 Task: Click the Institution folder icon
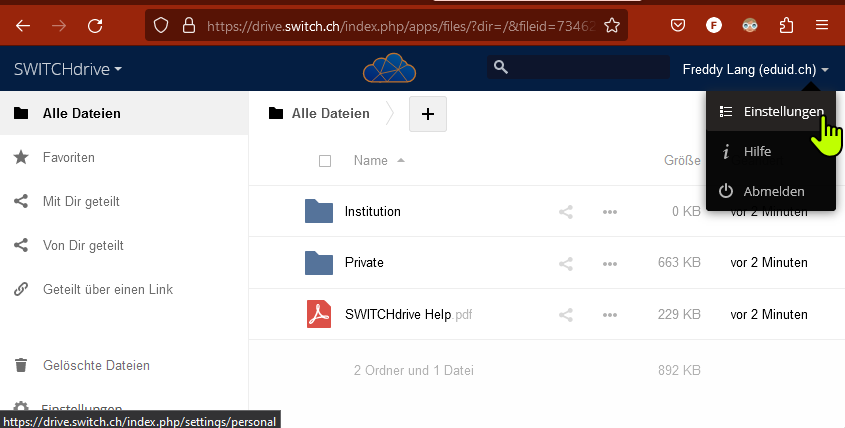(319, 211)
